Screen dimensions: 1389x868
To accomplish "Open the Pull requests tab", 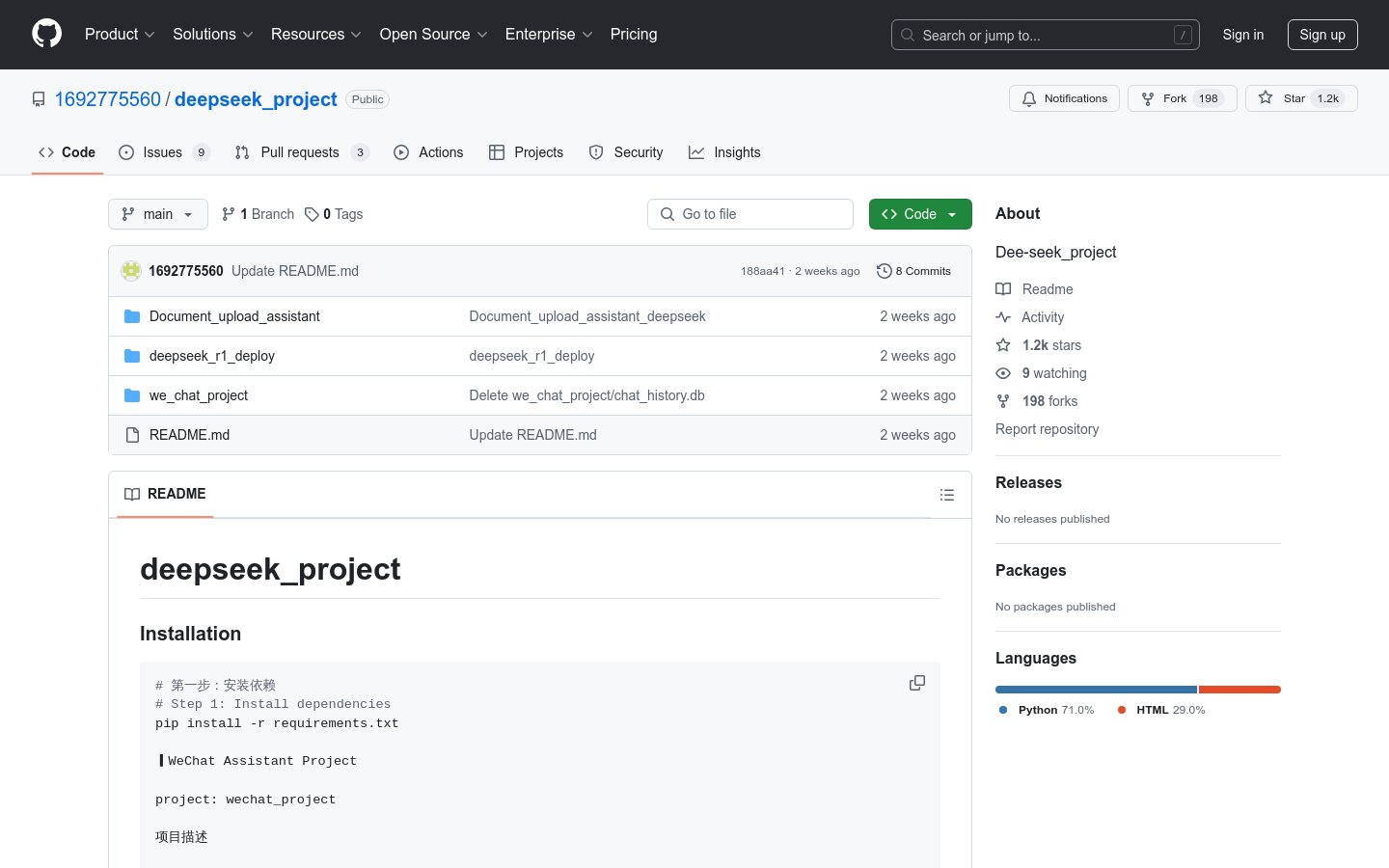I will [x=300, y=152].
